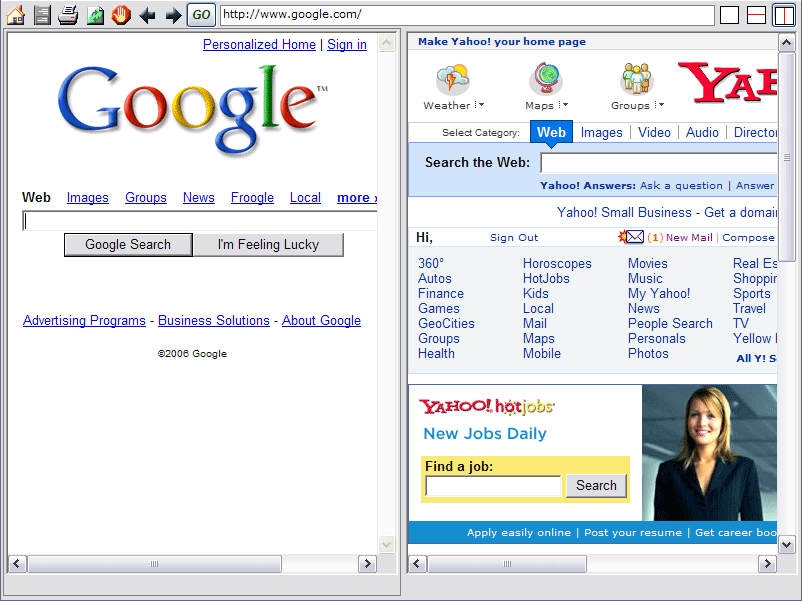This screenshot has width=802, height=601.
Task: Expand the Maps dropdown arrow
Action: click(563, 105)
